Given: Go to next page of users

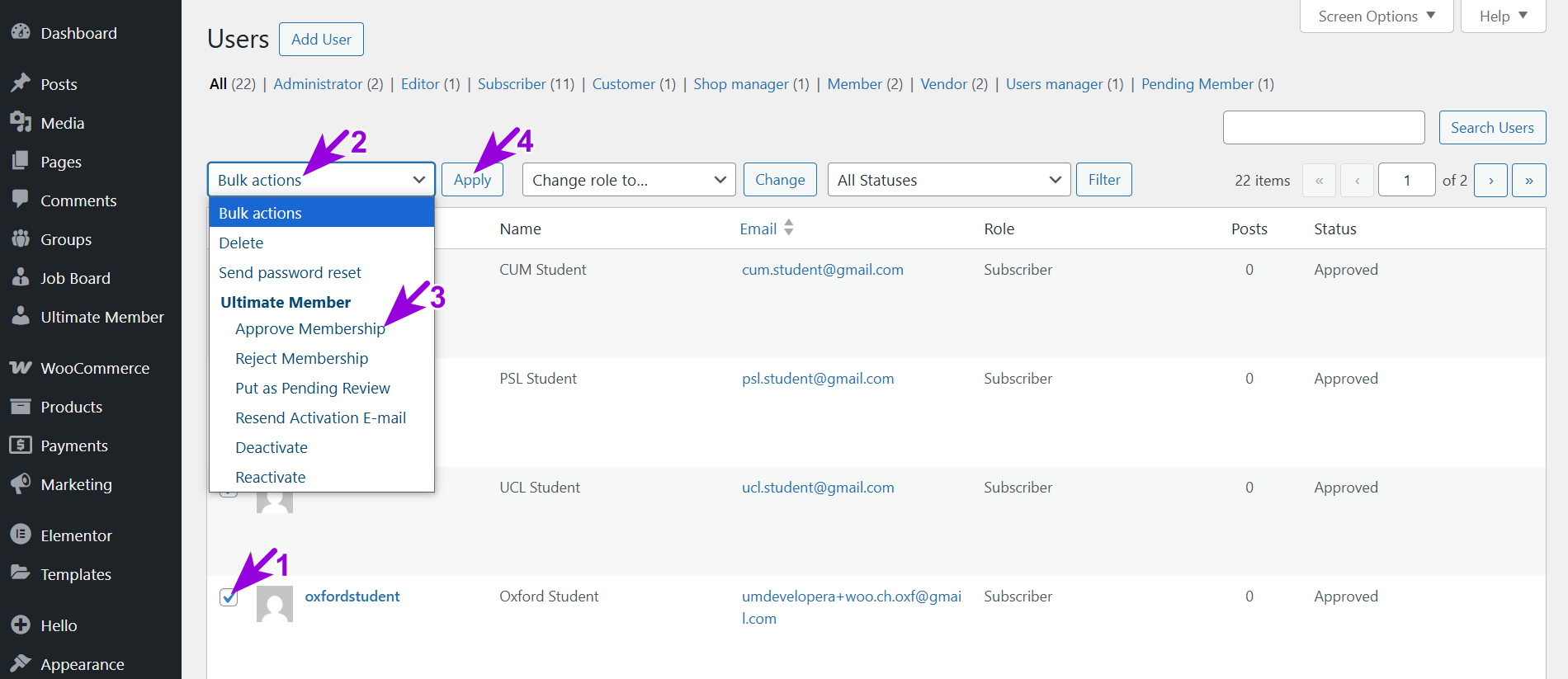Looking at the screenshot, I should click(1490, 180).
